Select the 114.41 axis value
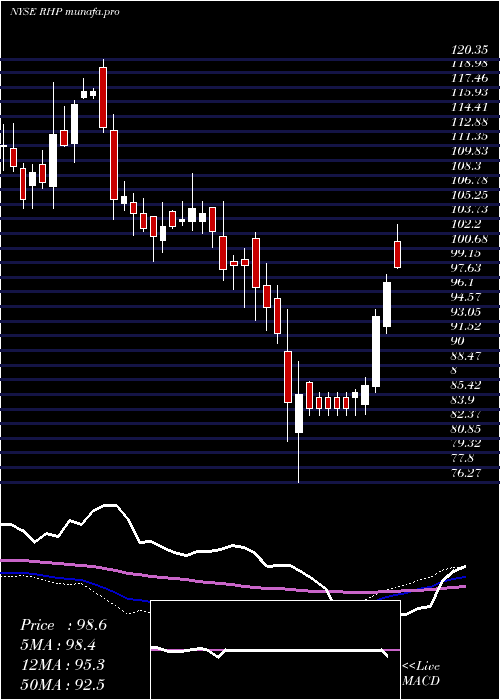 470,108
